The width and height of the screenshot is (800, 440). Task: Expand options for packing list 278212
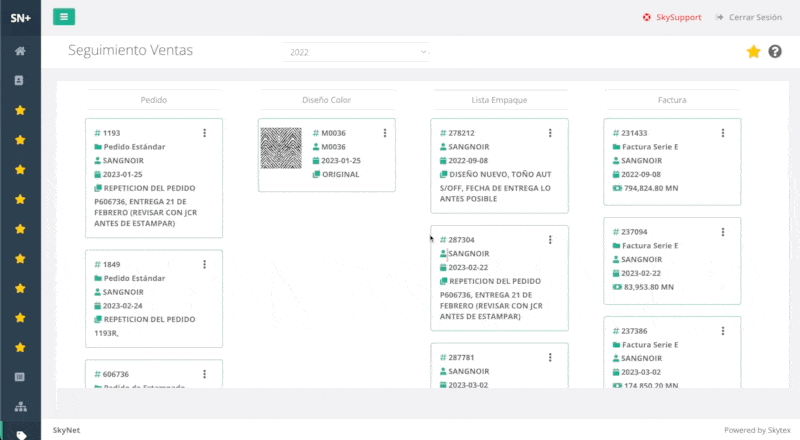550,133
